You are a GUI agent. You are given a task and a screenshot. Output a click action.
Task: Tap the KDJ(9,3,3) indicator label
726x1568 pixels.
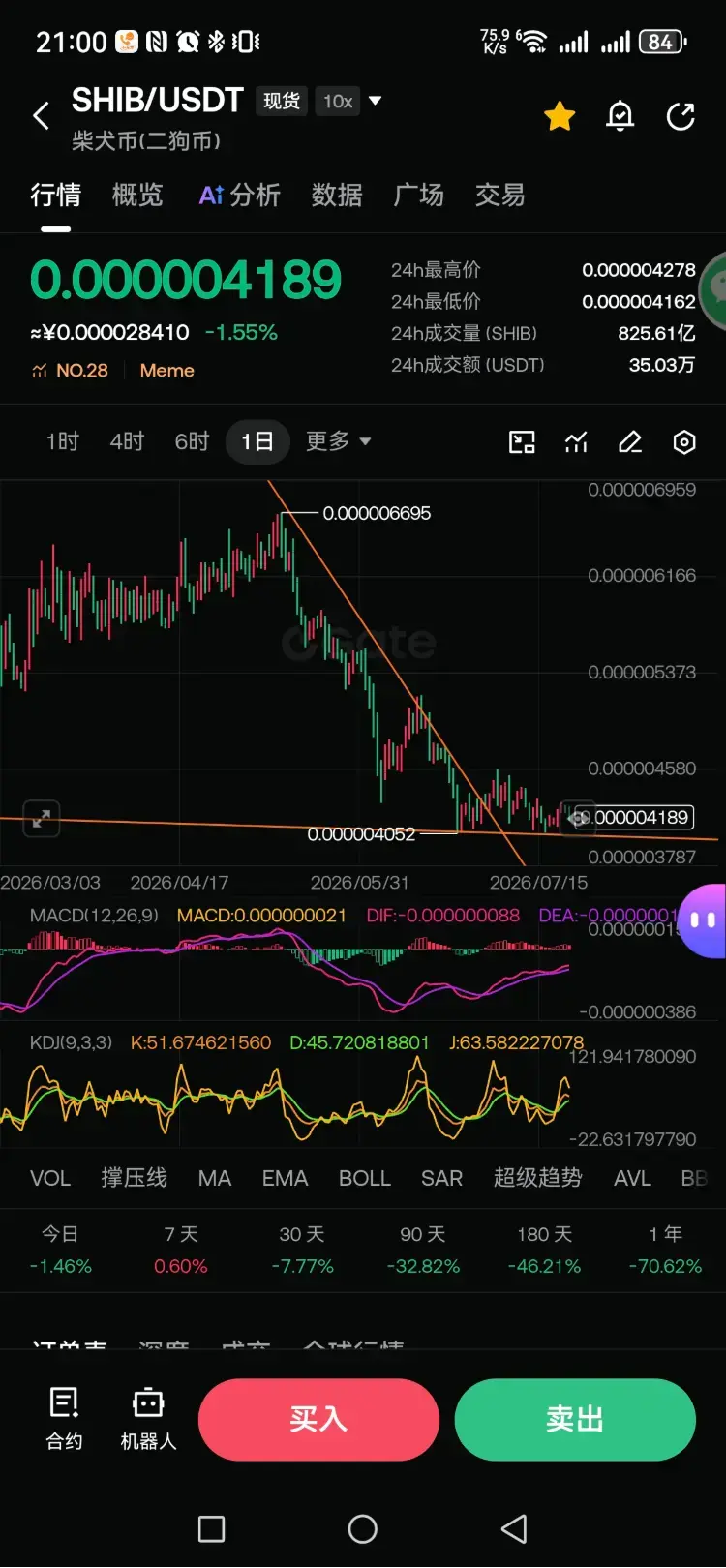point(71,1043)
